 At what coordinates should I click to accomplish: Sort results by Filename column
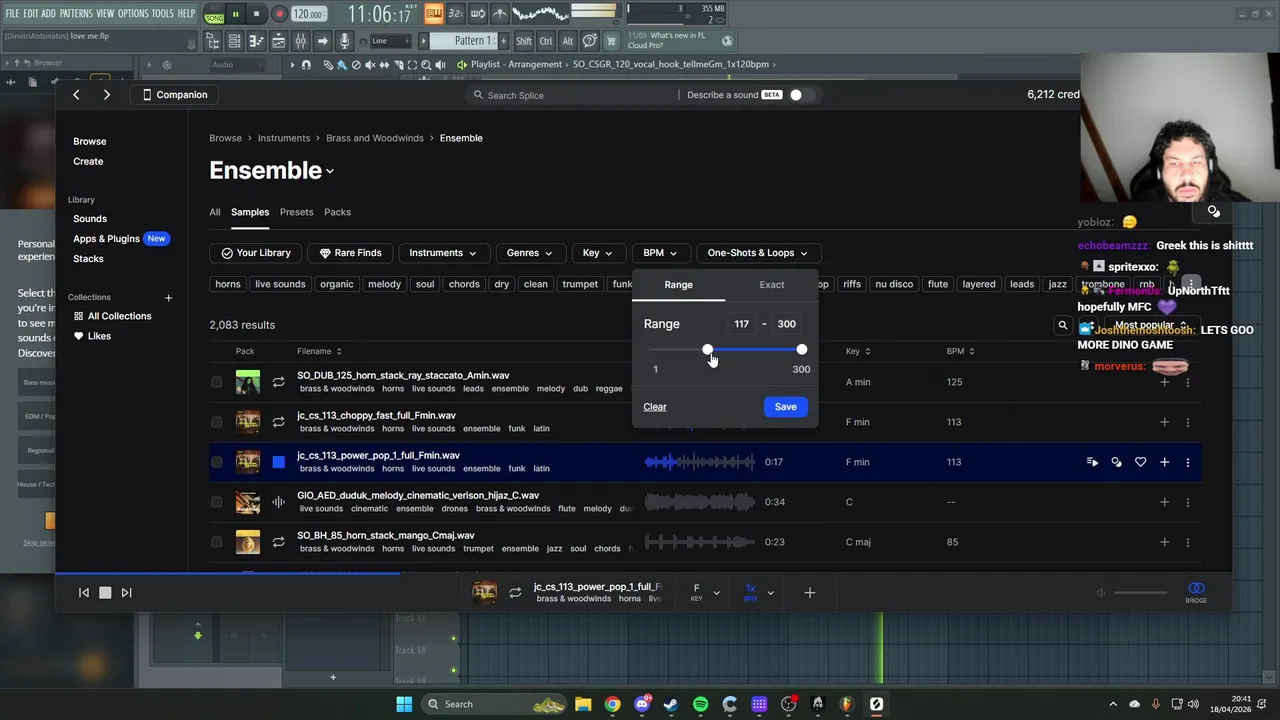pyautogui.click(x=319, y=352)
